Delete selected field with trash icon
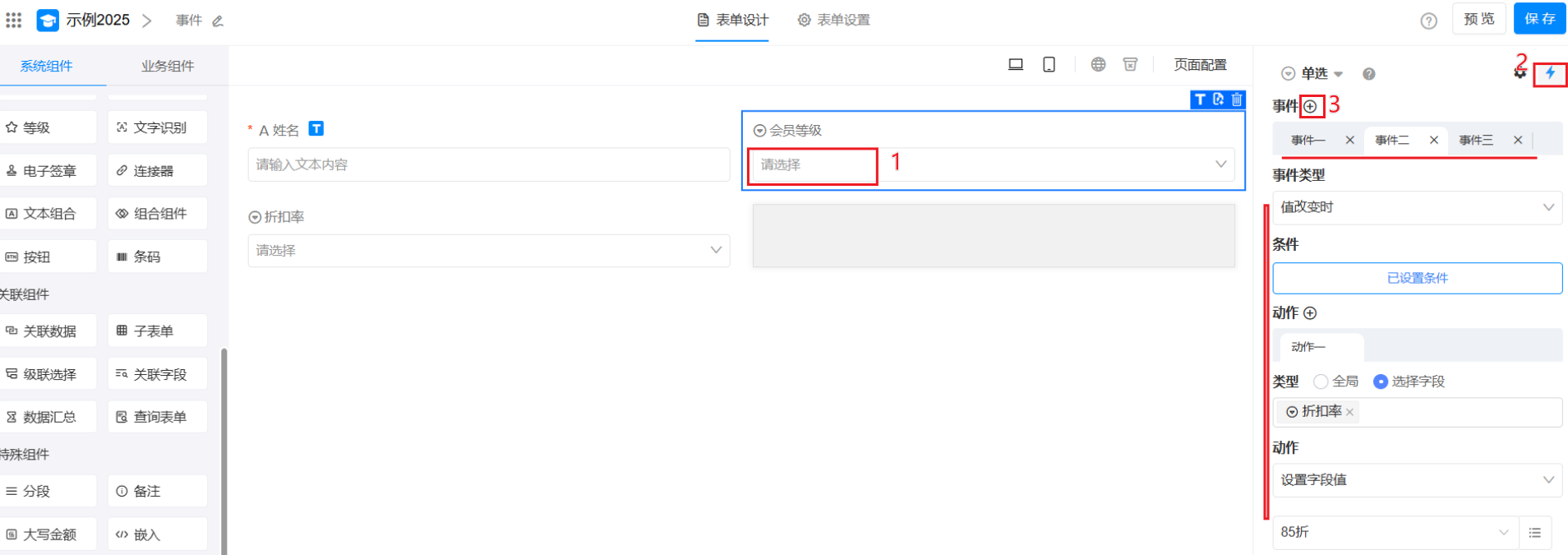1568x555 pixels. coord(1237,99)
